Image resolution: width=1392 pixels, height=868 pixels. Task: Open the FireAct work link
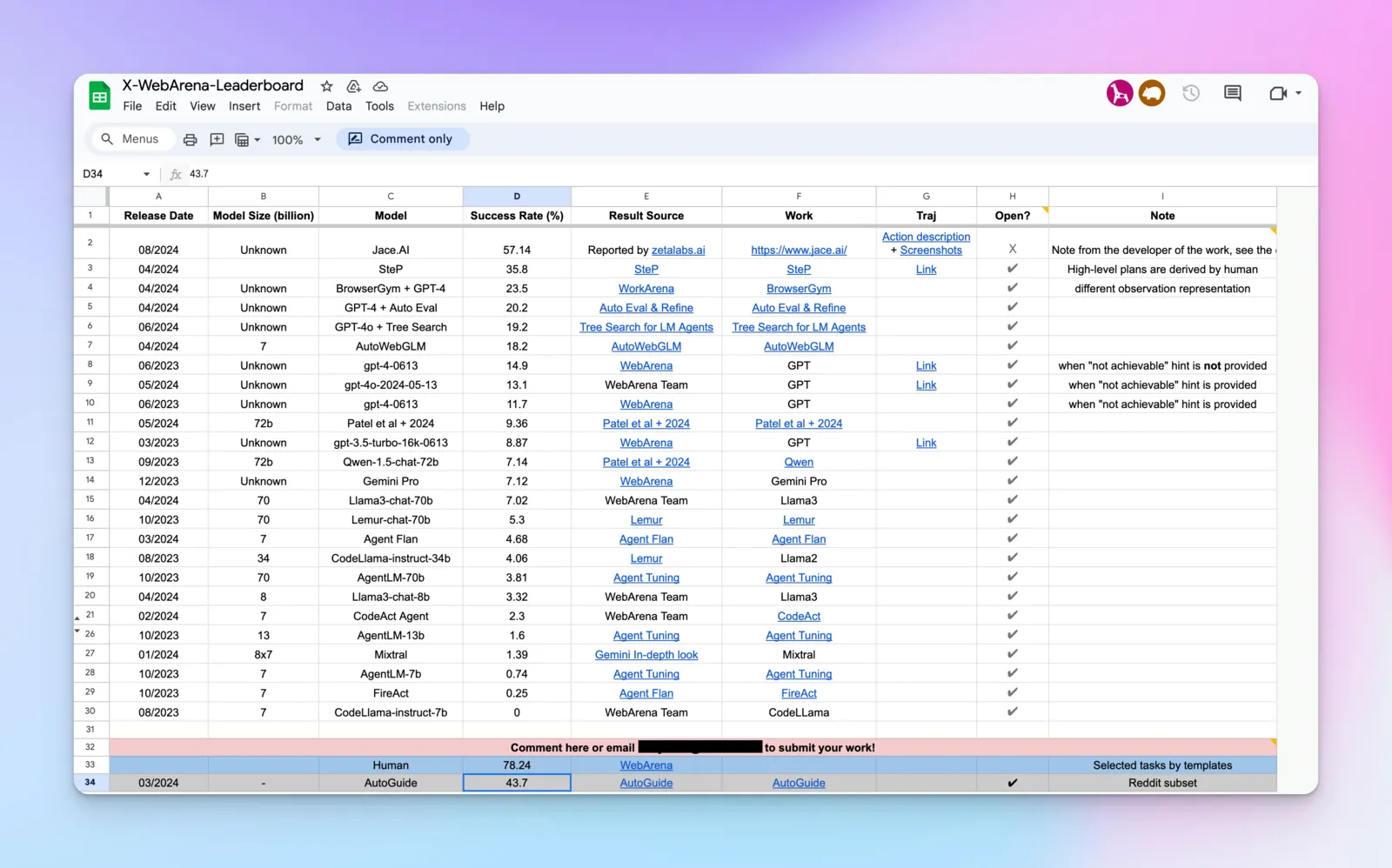pos(799,693)
